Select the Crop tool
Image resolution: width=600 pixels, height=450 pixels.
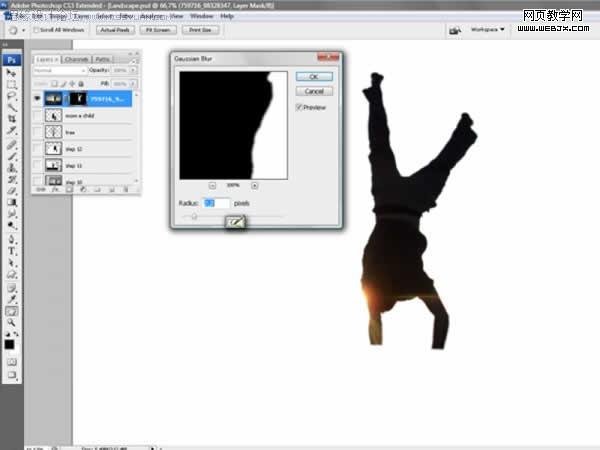[x=11, y=119]
